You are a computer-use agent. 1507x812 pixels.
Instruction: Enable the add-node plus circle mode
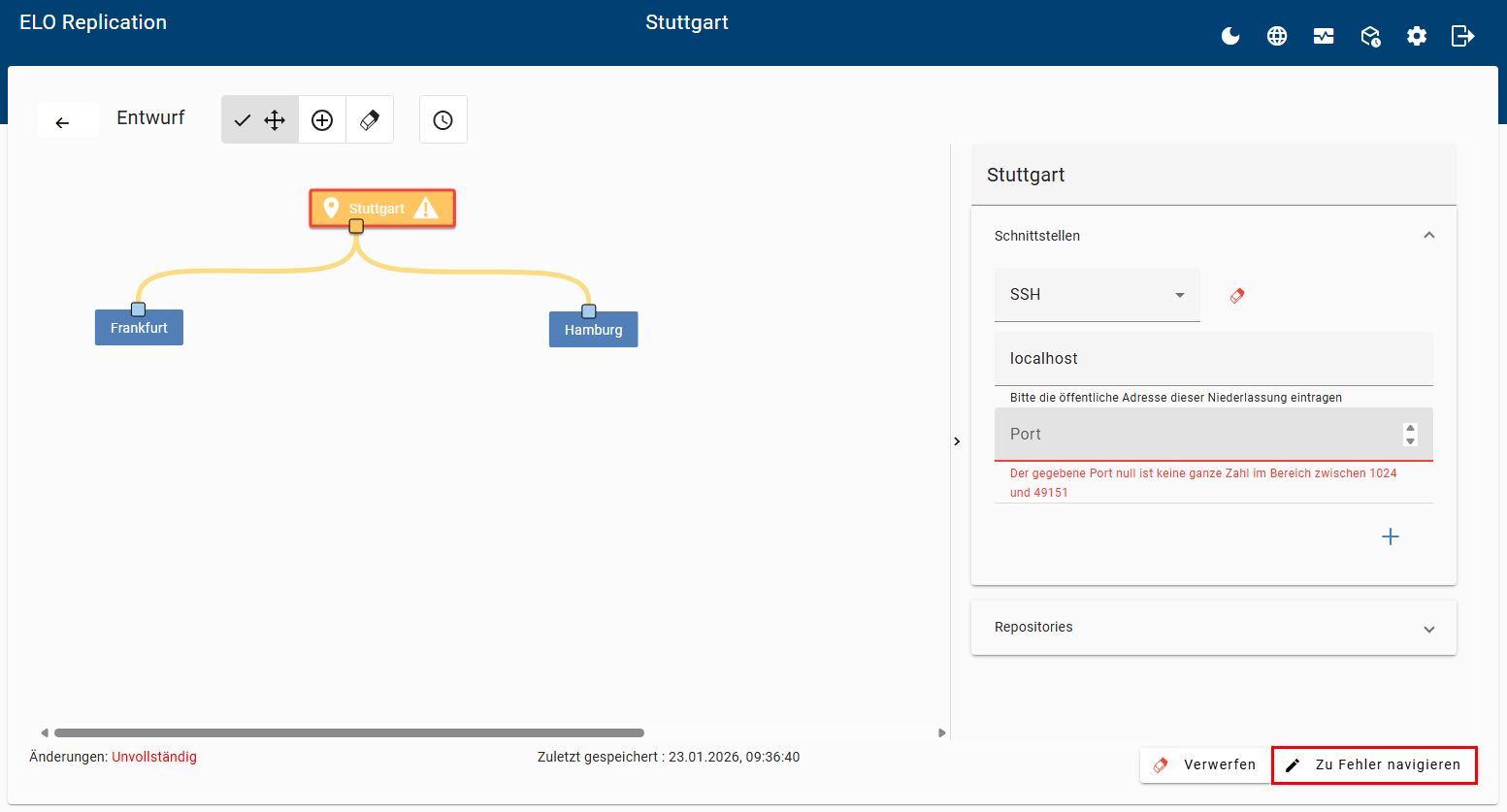[322, 119]
